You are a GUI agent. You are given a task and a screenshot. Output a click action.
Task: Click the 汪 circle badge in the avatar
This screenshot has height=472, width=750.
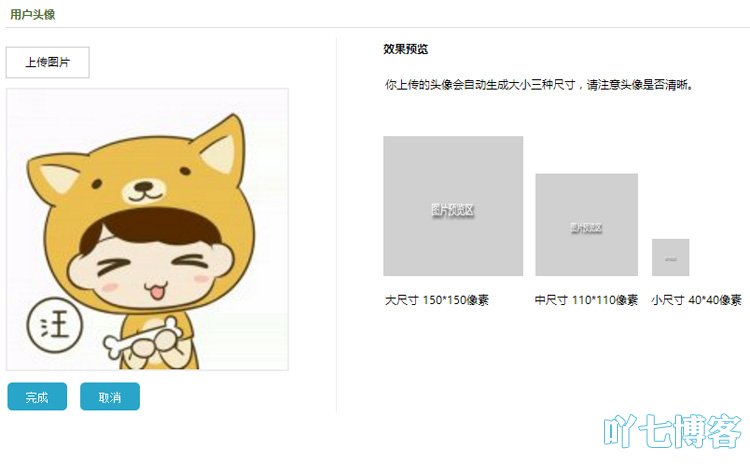pyautogui.click(x=55, y=325)
